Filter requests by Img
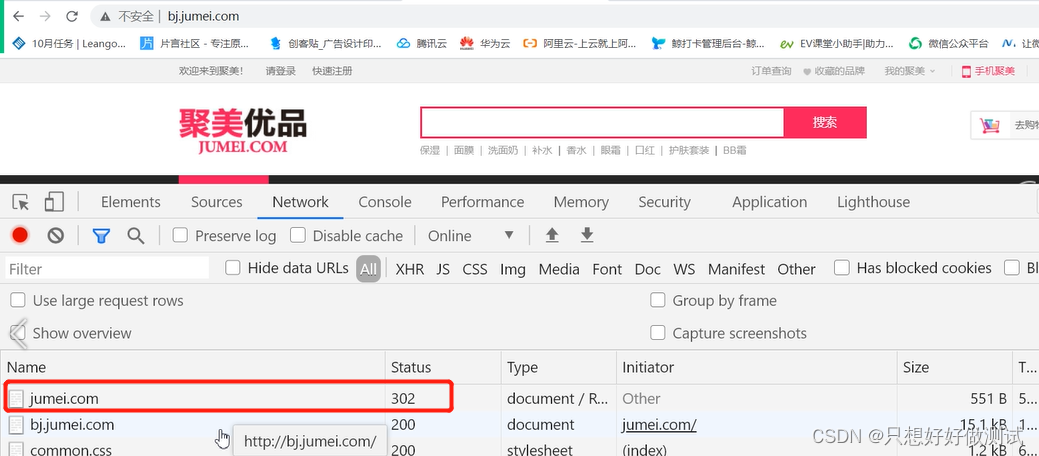 (x=513, y=269)
